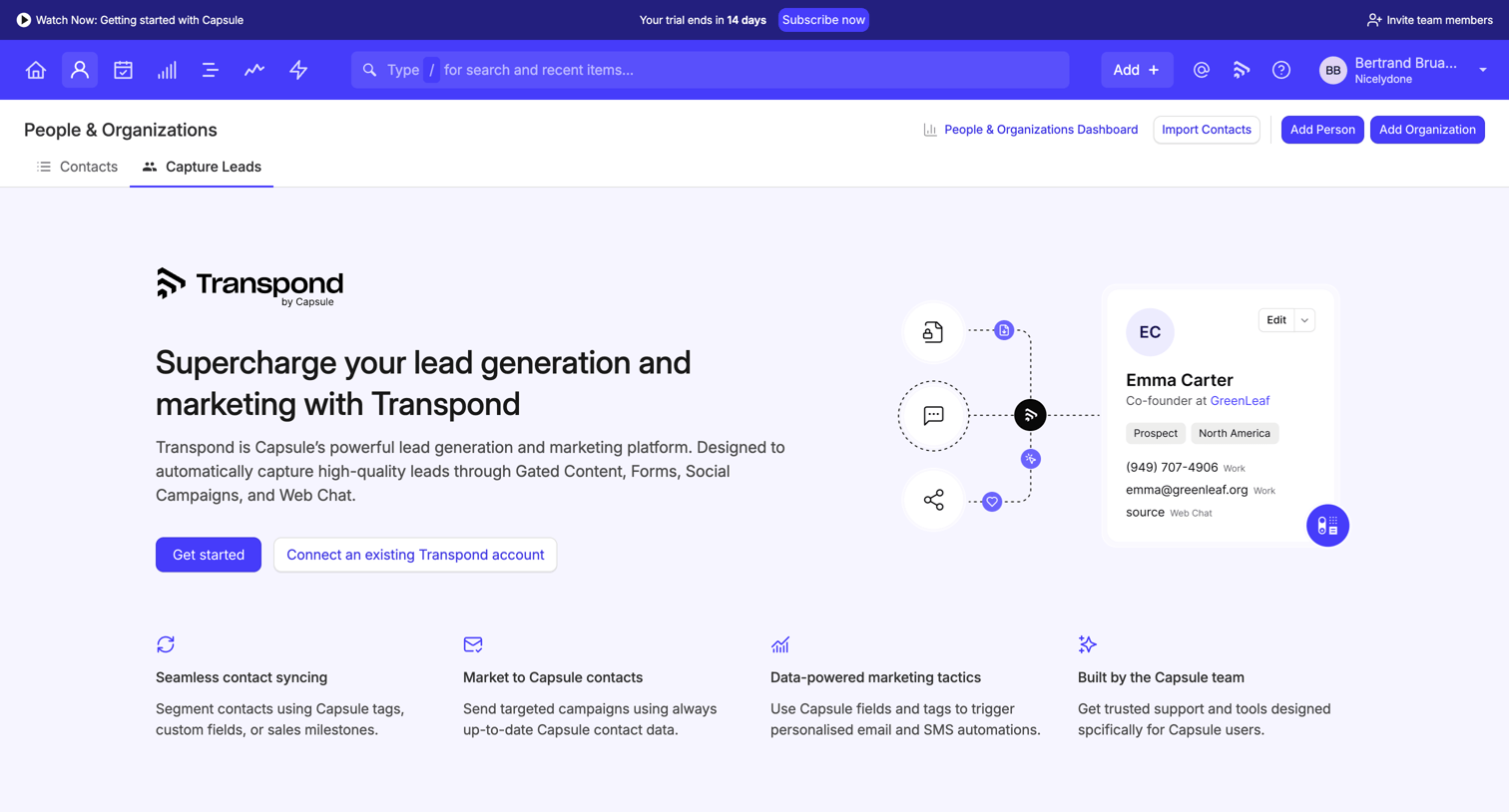Screen dimensions: 1509x812
Task: Click the Built by Capsule sparkle icon
Action: coord(1088,644)
